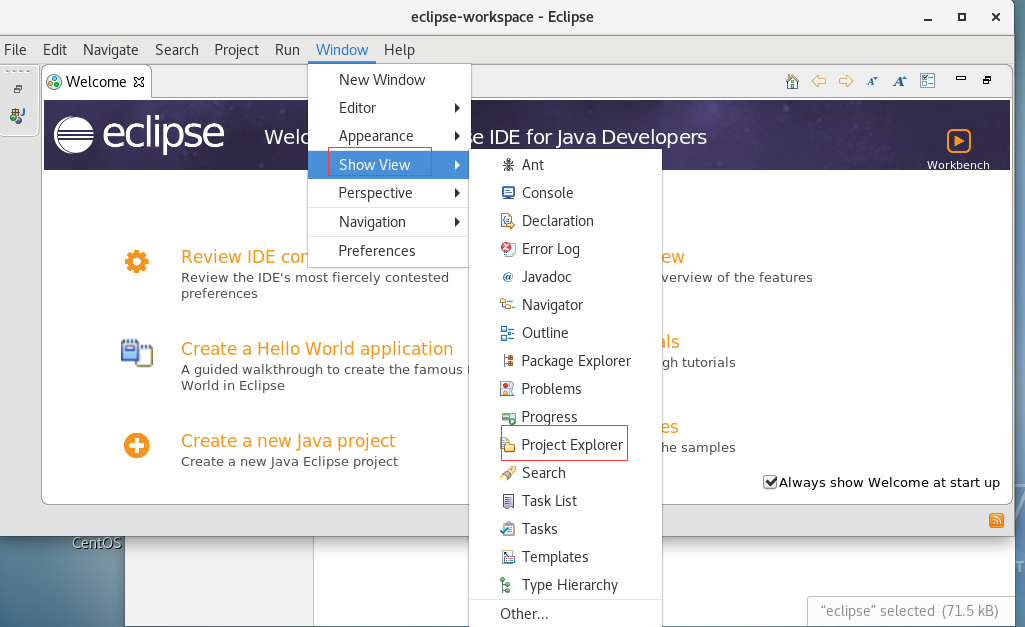The width and height of the screenshot is (1025, 627).
Task: Open Preferences from the Window menu
Action: [390, 251]
